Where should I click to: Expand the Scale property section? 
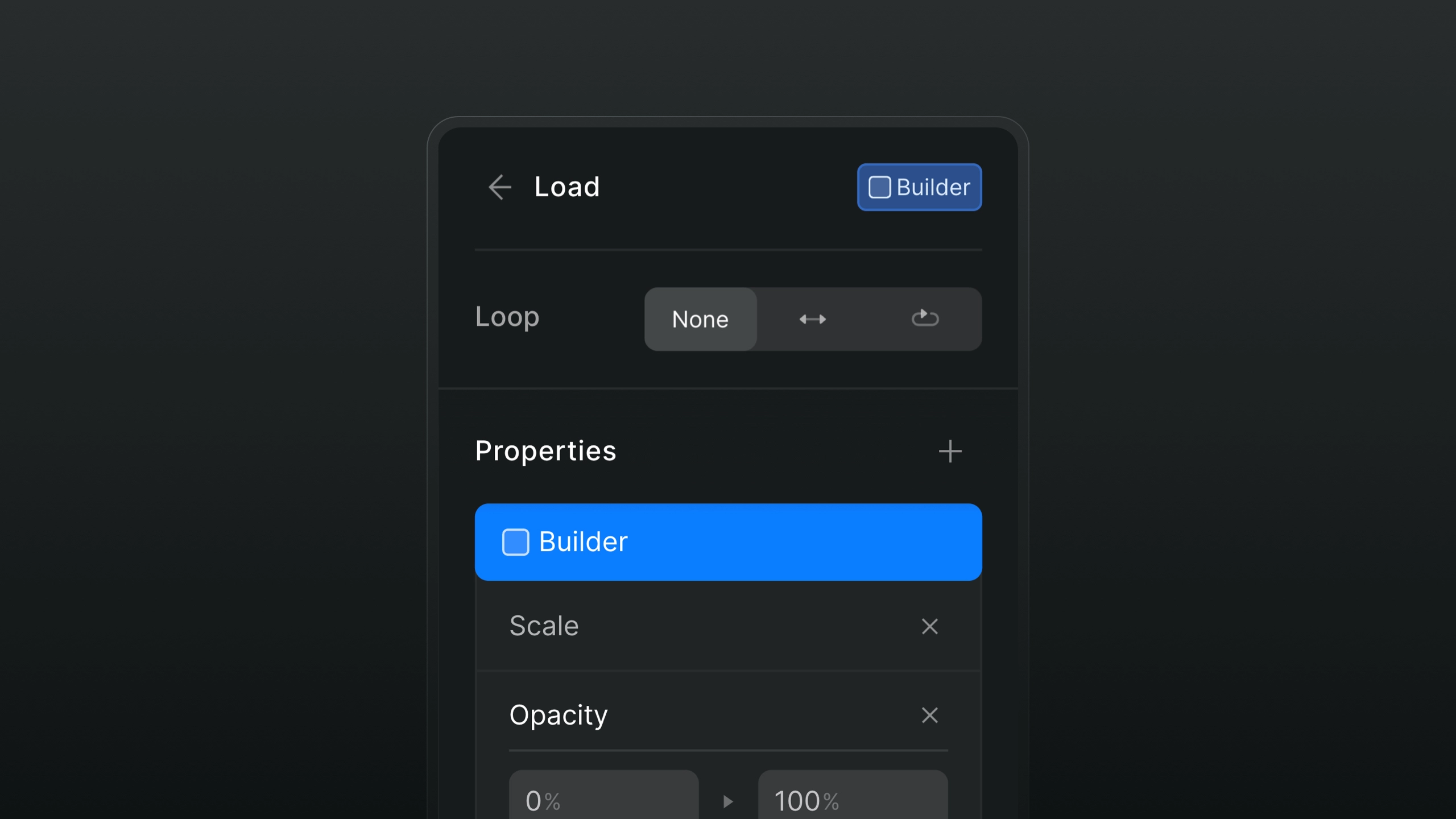[x=544, y=625]
